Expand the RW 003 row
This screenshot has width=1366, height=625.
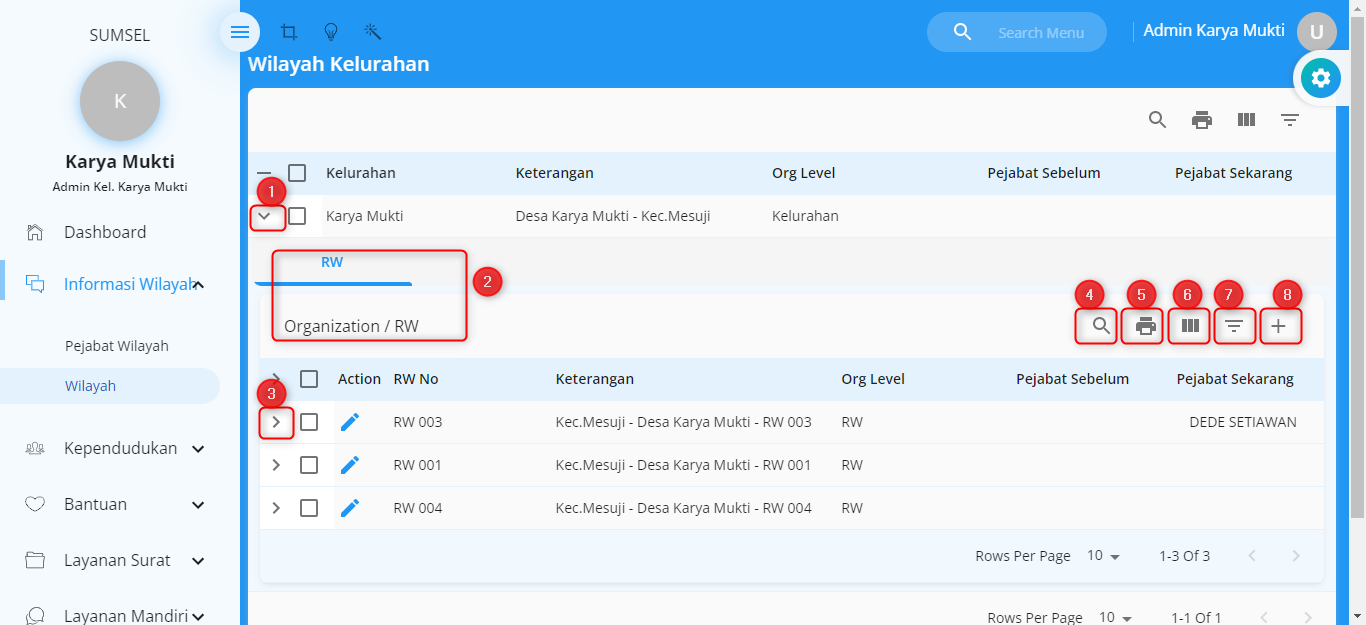tap(277, 422)
